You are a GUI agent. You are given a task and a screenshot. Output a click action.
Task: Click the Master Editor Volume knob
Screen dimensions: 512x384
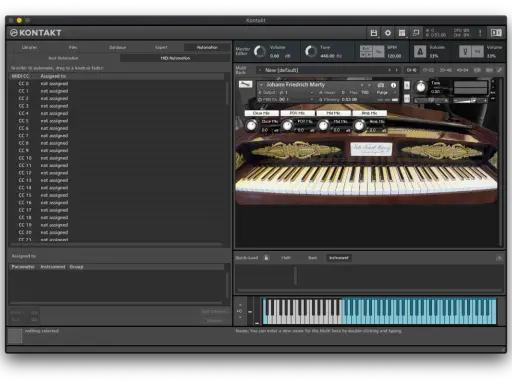pos(260,51)
